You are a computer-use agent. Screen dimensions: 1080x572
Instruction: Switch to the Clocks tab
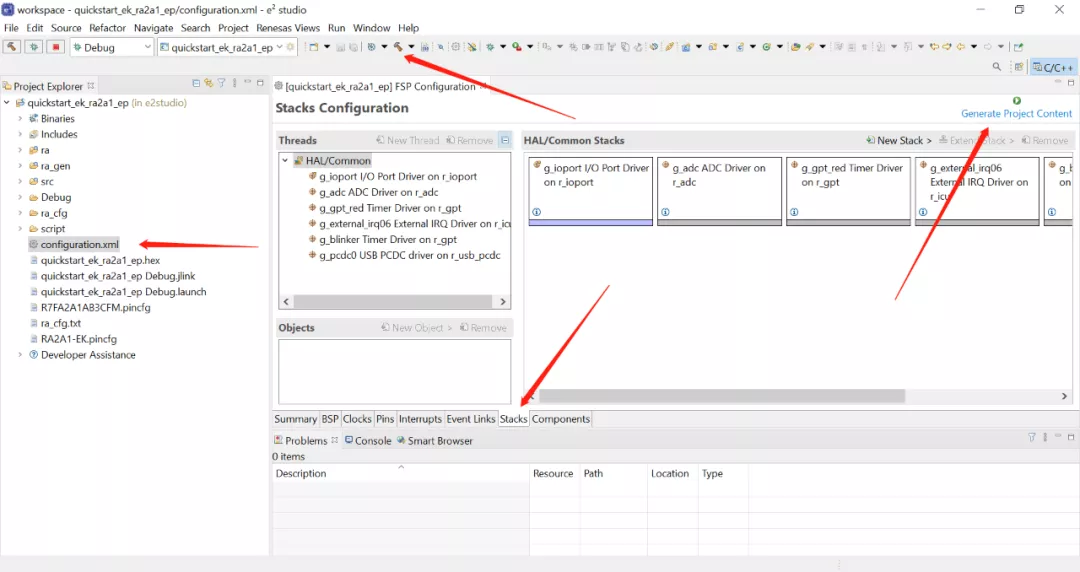[357, 419]
